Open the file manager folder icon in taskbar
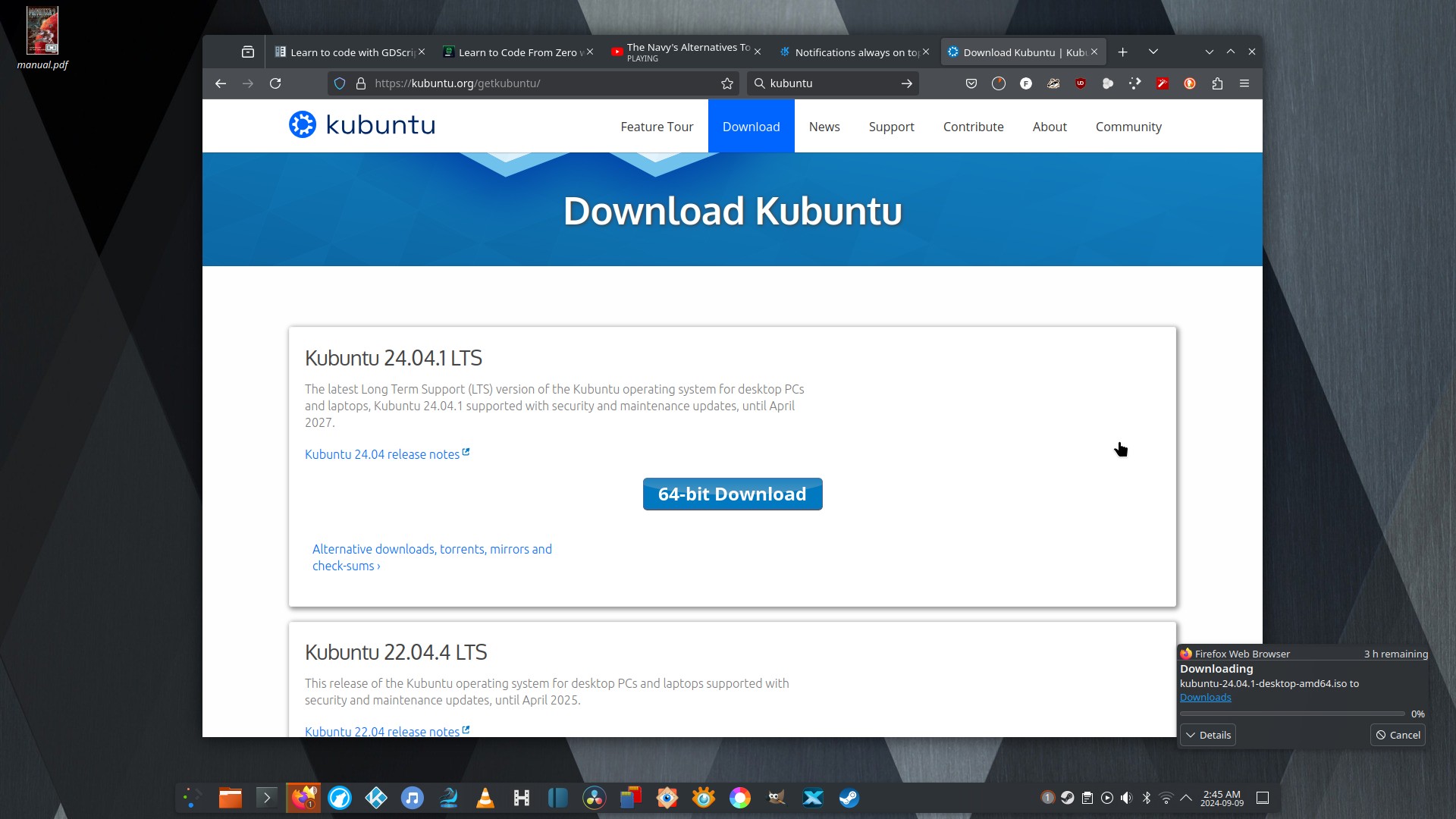 point(231,798)
